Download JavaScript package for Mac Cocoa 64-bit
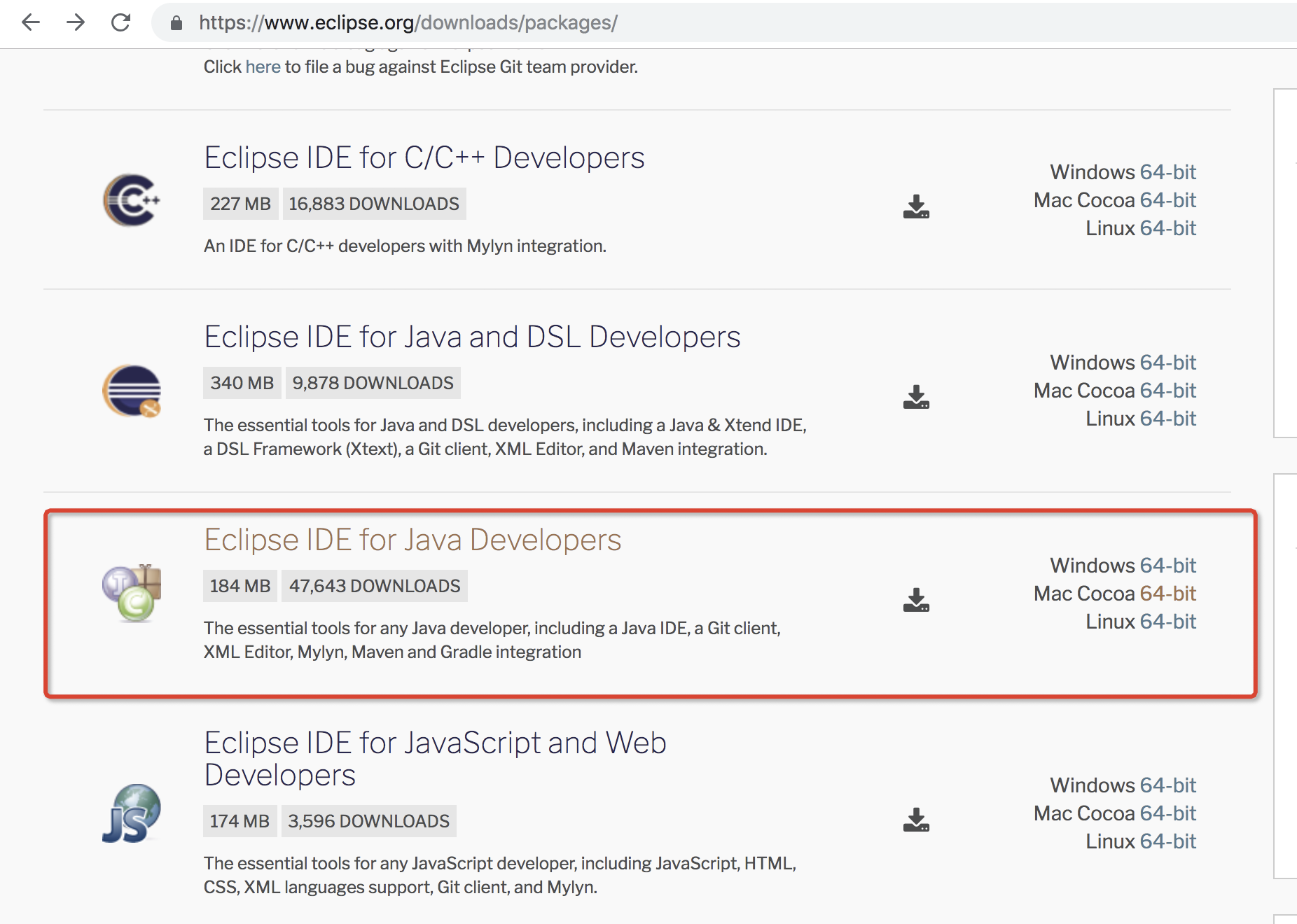Viewport: 1297px width, 924px height. [x=1167, y=813]
